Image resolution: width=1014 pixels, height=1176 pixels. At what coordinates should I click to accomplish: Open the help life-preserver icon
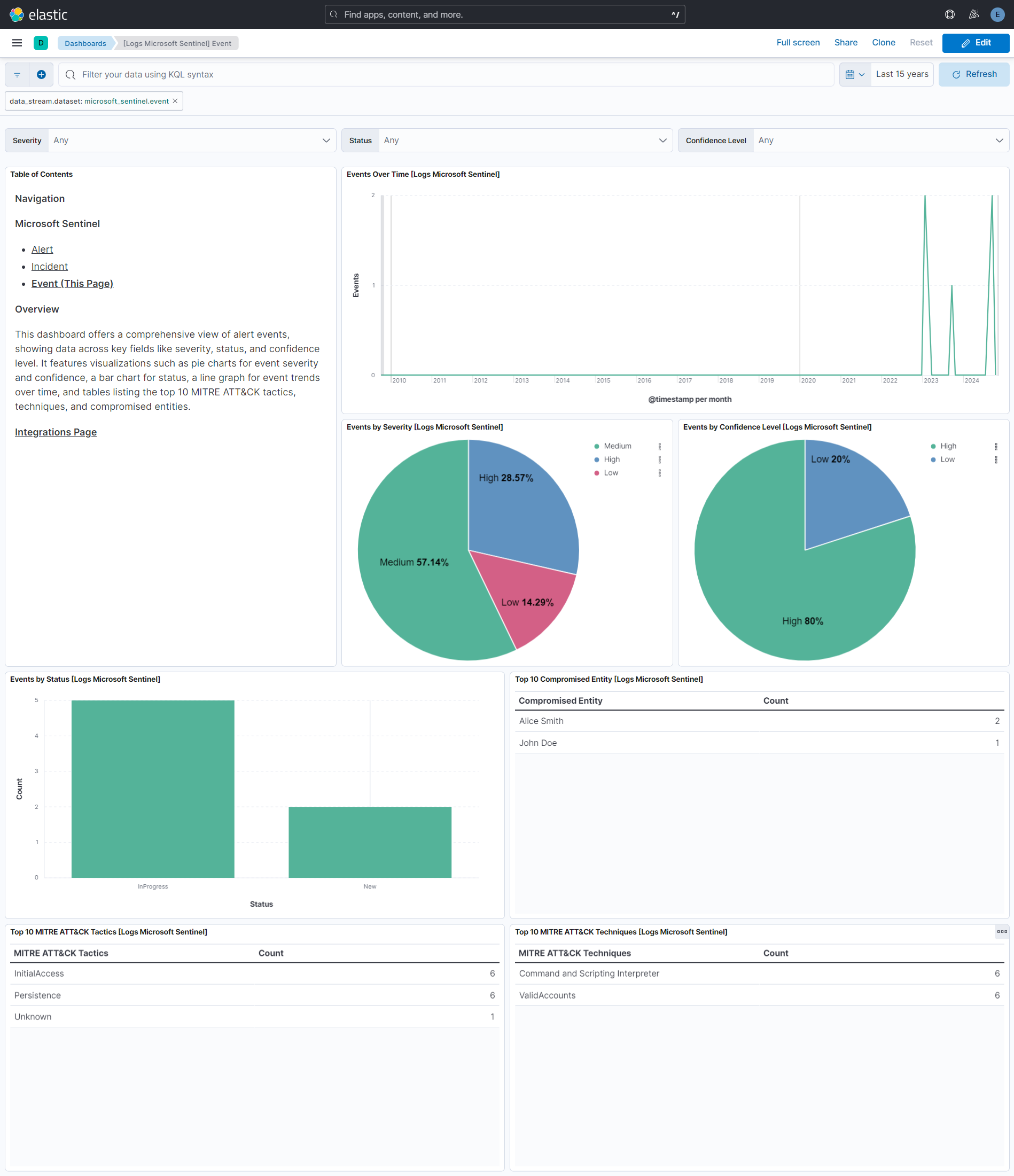tap(949, 14)
